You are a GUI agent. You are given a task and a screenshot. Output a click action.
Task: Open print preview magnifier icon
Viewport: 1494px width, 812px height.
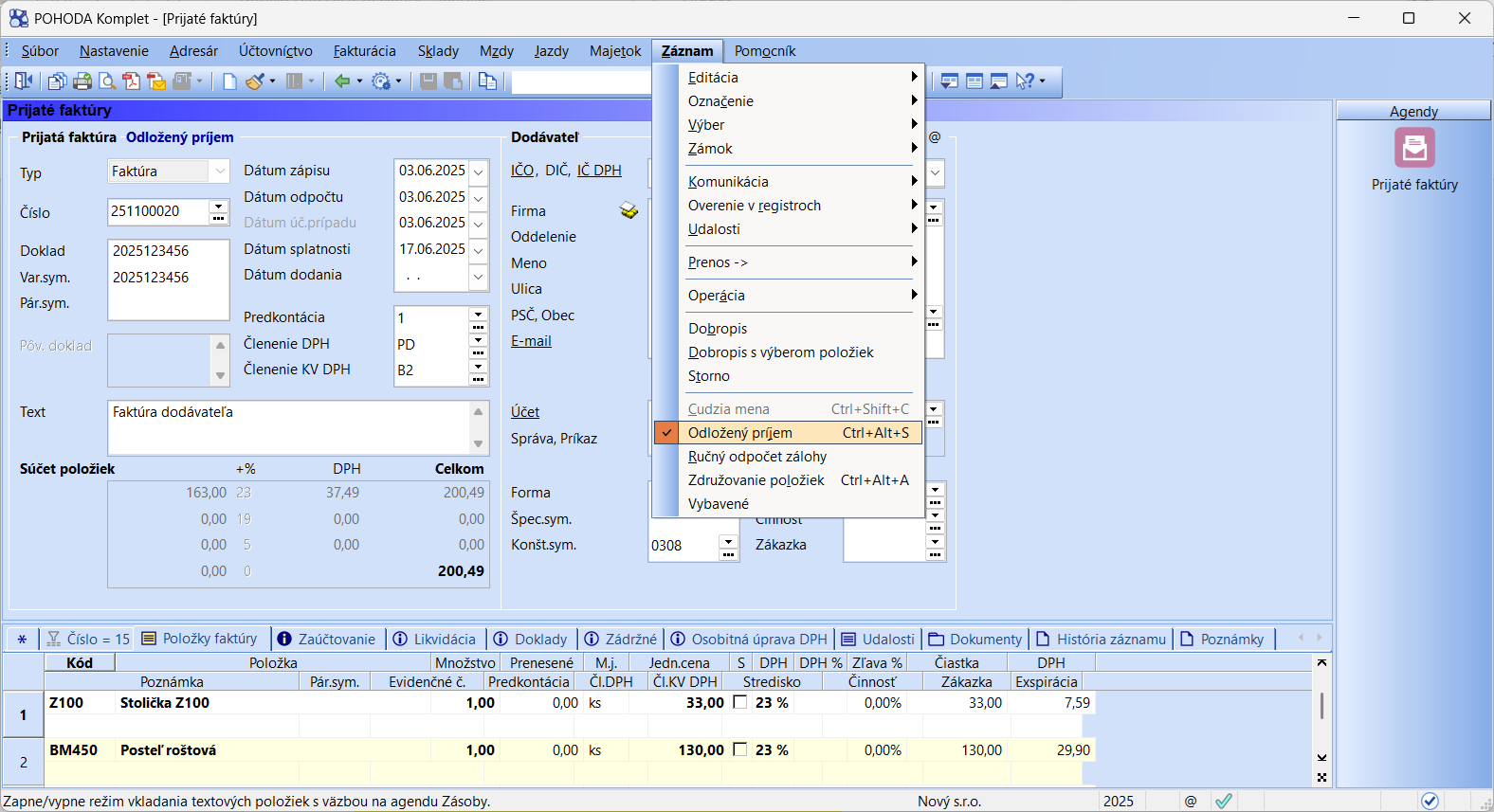coord(107,81)
